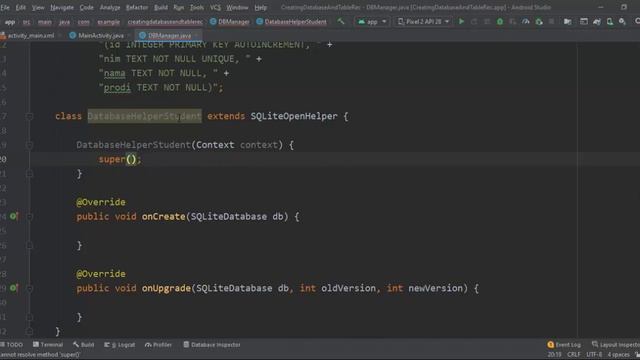Open the Refactor menu
The height and width of the screenshot is (360, 640).
137,7
